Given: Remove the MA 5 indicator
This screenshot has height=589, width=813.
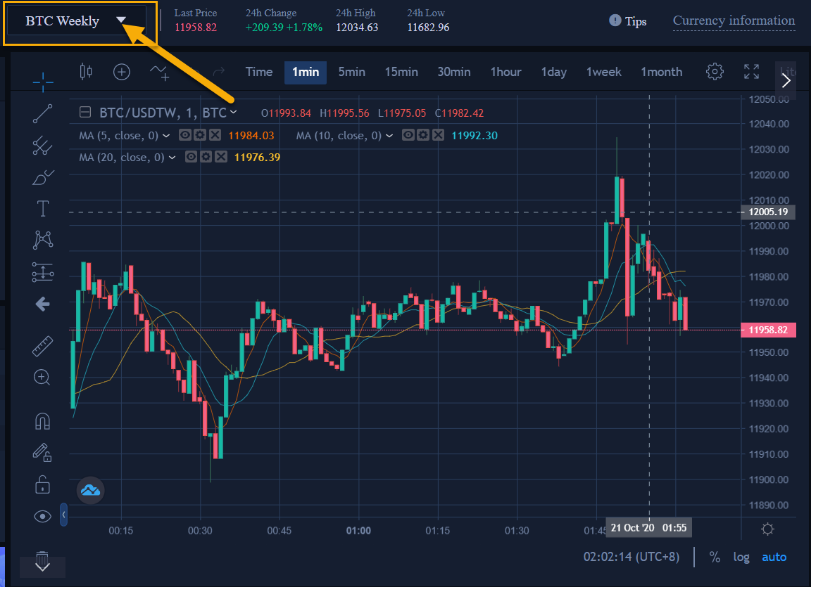Looking at the screenshot, I should 215,135.
